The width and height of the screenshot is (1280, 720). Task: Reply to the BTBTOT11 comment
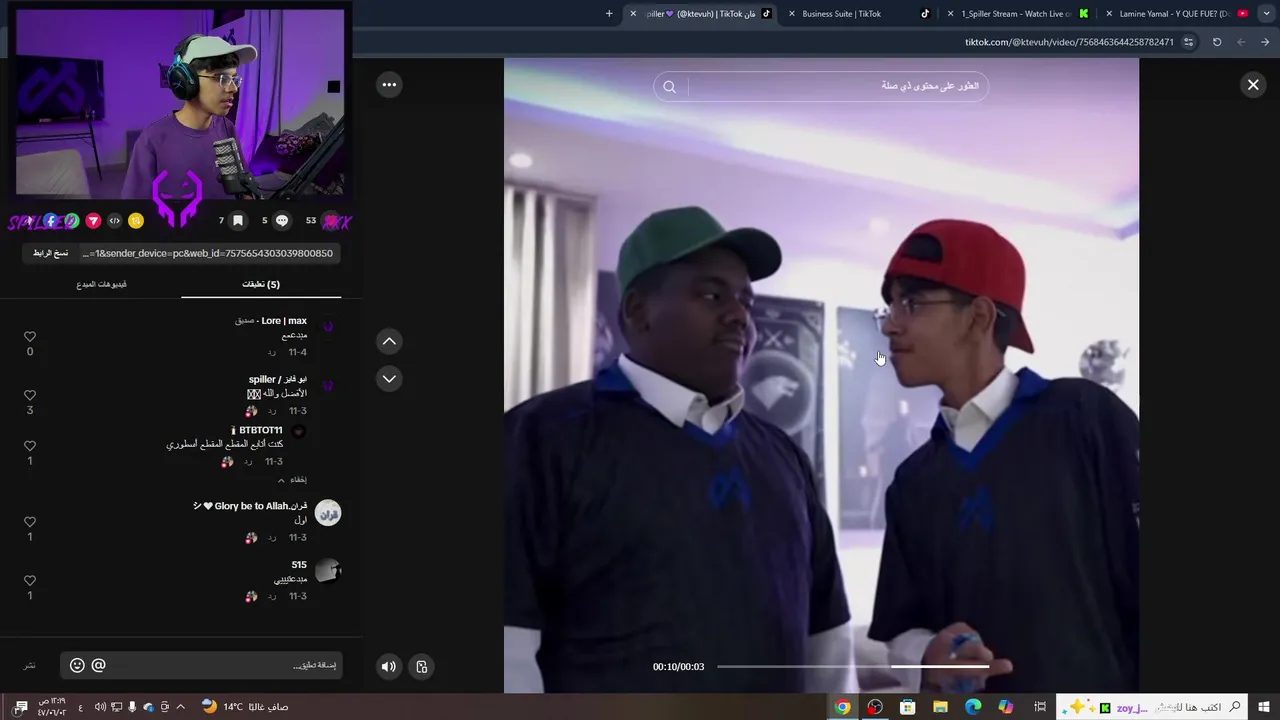(x=247, y=462)
